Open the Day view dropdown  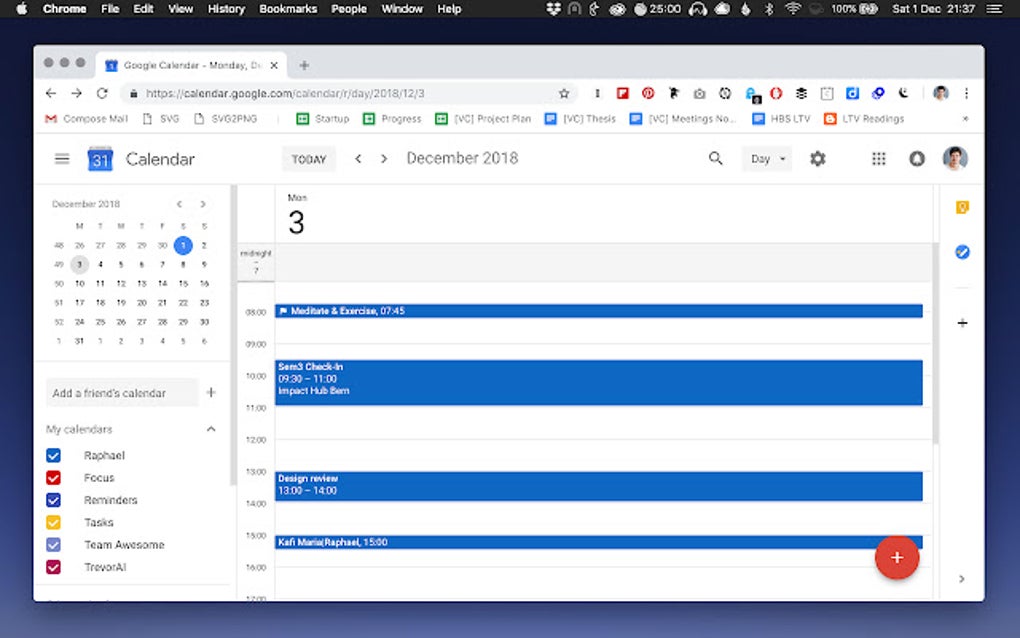point(767,159)
